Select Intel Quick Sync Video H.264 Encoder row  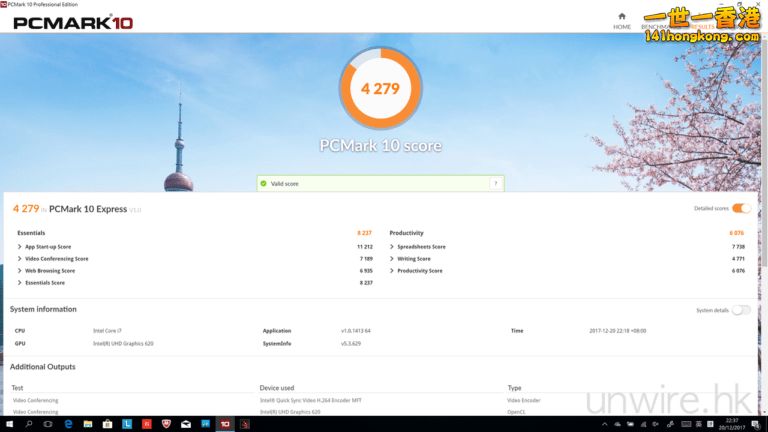coord(311,401)
